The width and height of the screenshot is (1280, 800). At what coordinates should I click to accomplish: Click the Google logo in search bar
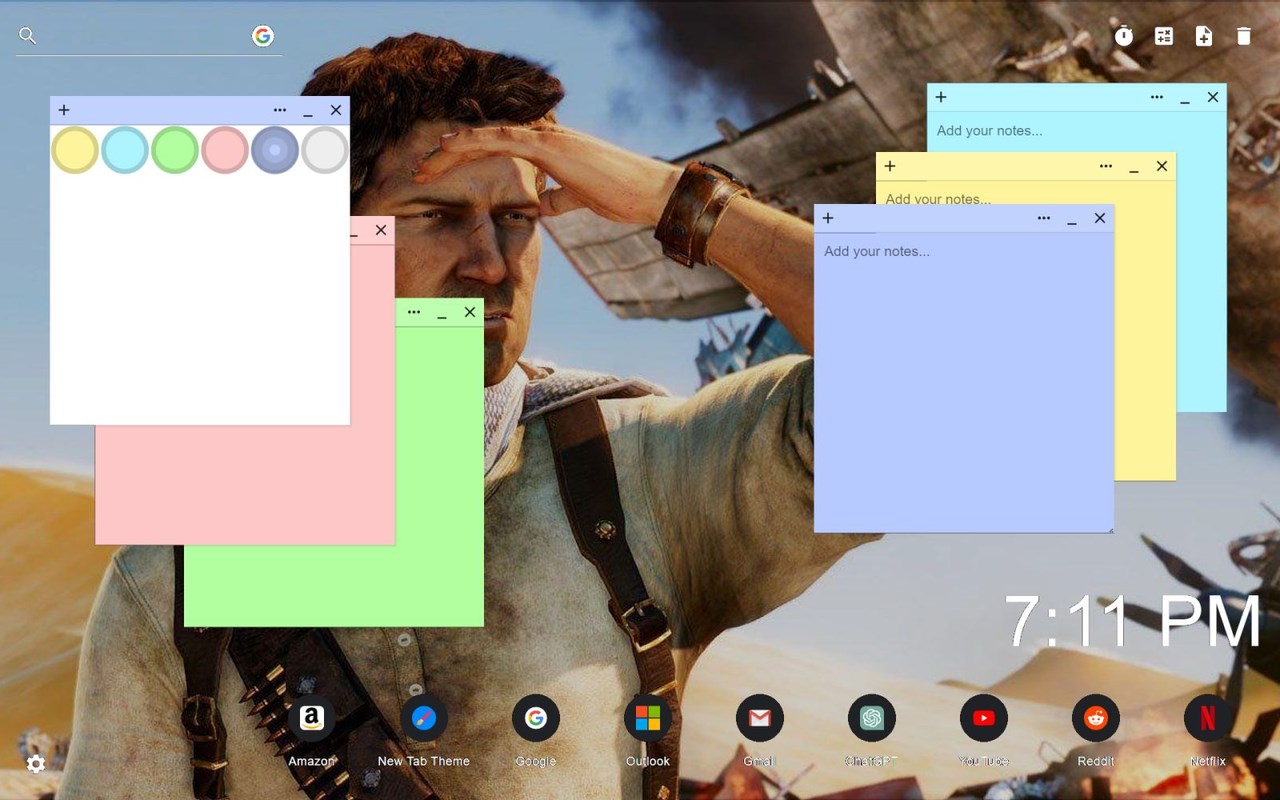pyautogui.click(x=263, y=36)
